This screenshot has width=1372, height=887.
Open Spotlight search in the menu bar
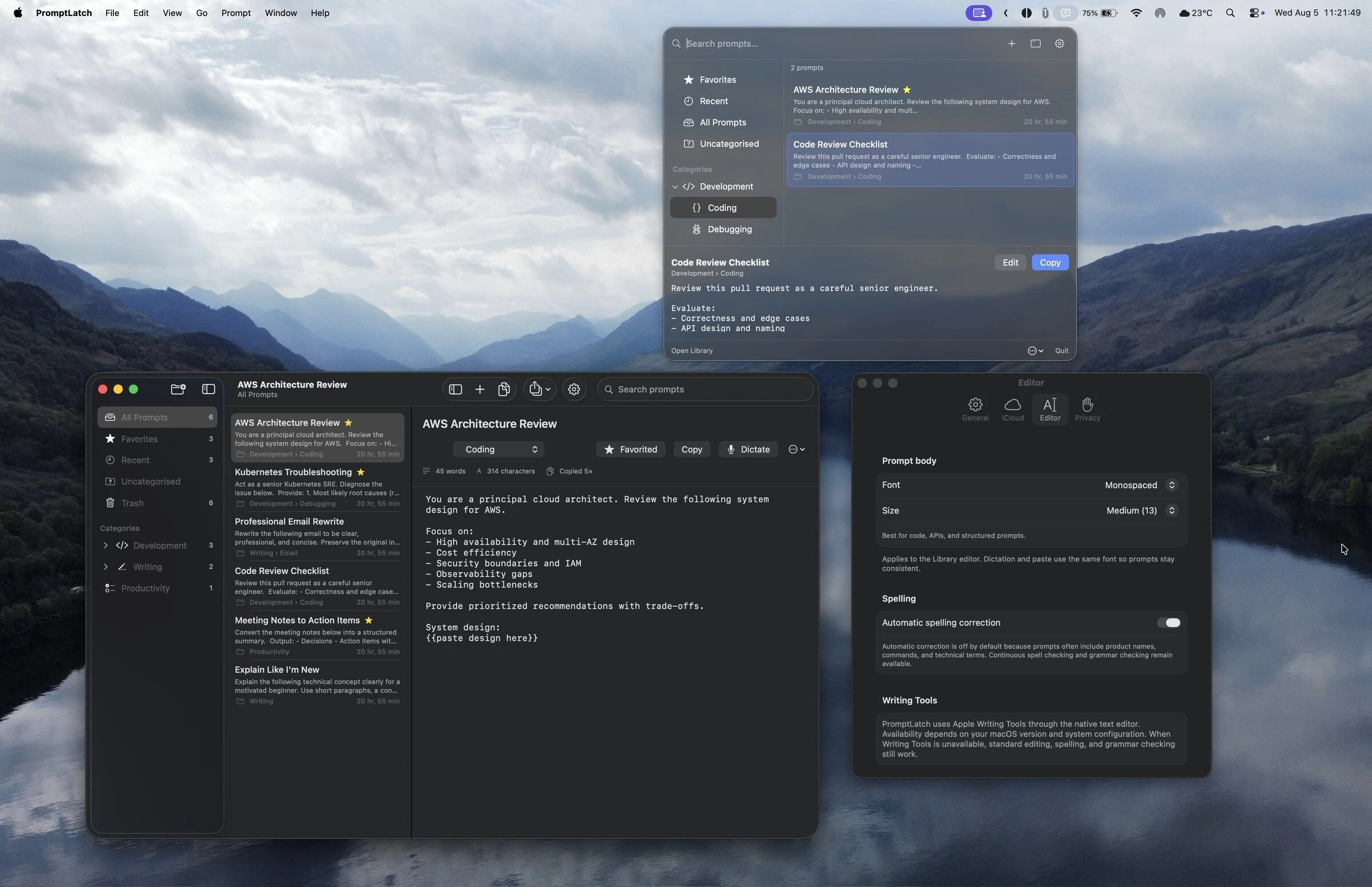1230,13
